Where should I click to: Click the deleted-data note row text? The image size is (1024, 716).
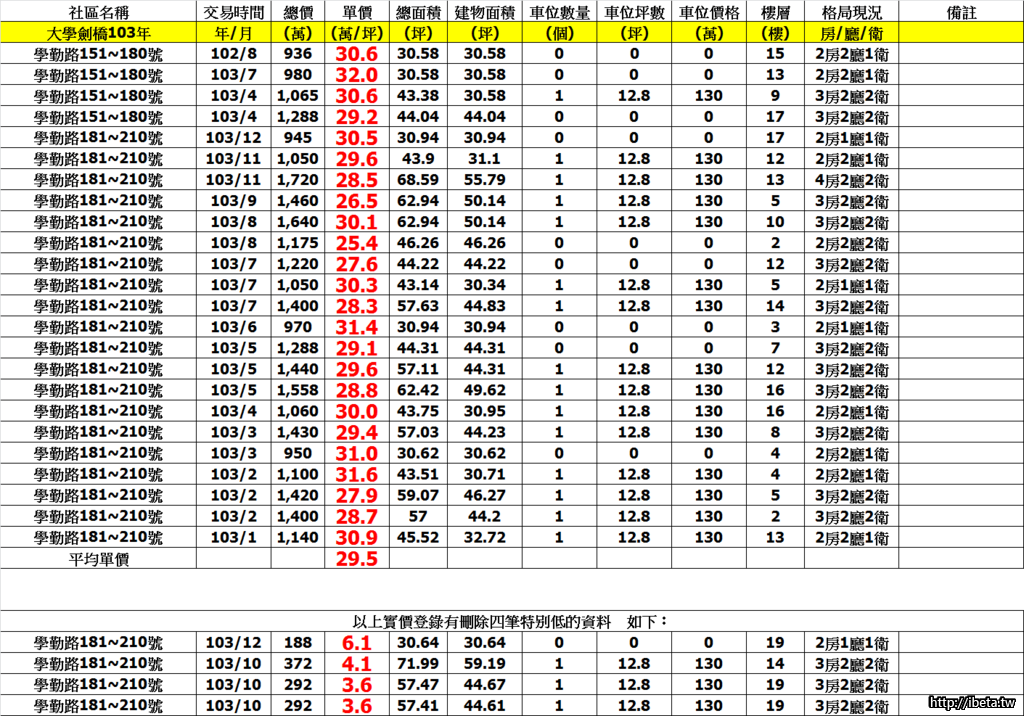510,621
